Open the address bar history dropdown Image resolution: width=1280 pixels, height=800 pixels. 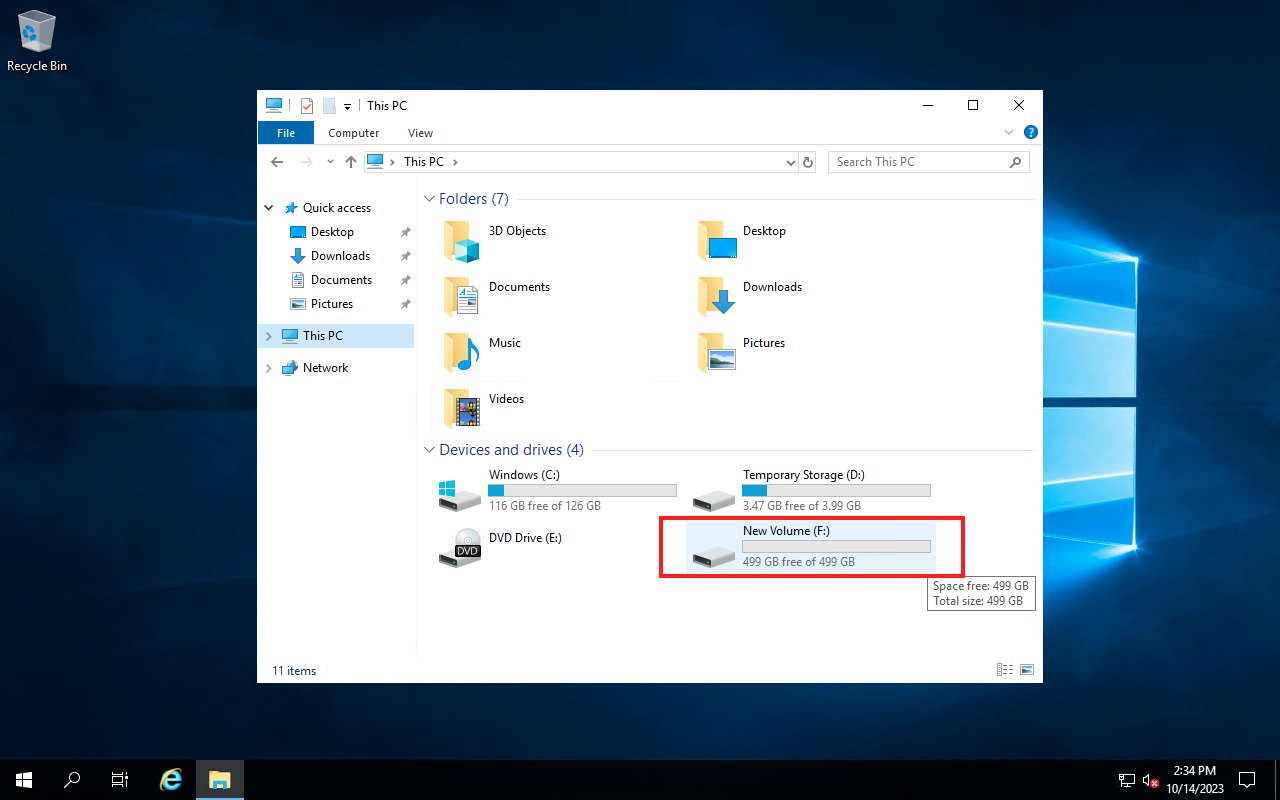[790, 162]
